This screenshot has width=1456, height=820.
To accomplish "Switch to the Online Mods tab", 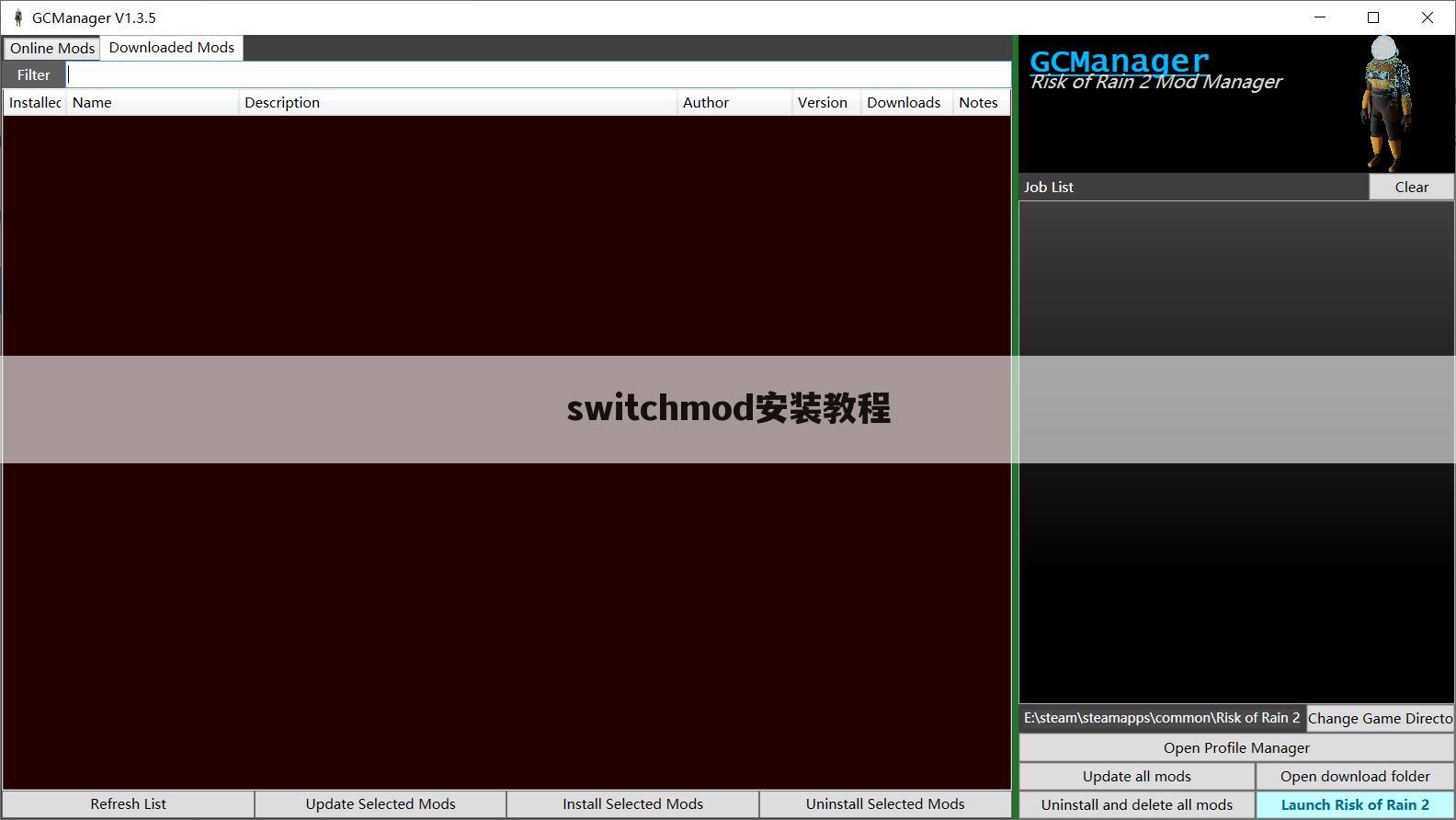I will pos(52,48).
